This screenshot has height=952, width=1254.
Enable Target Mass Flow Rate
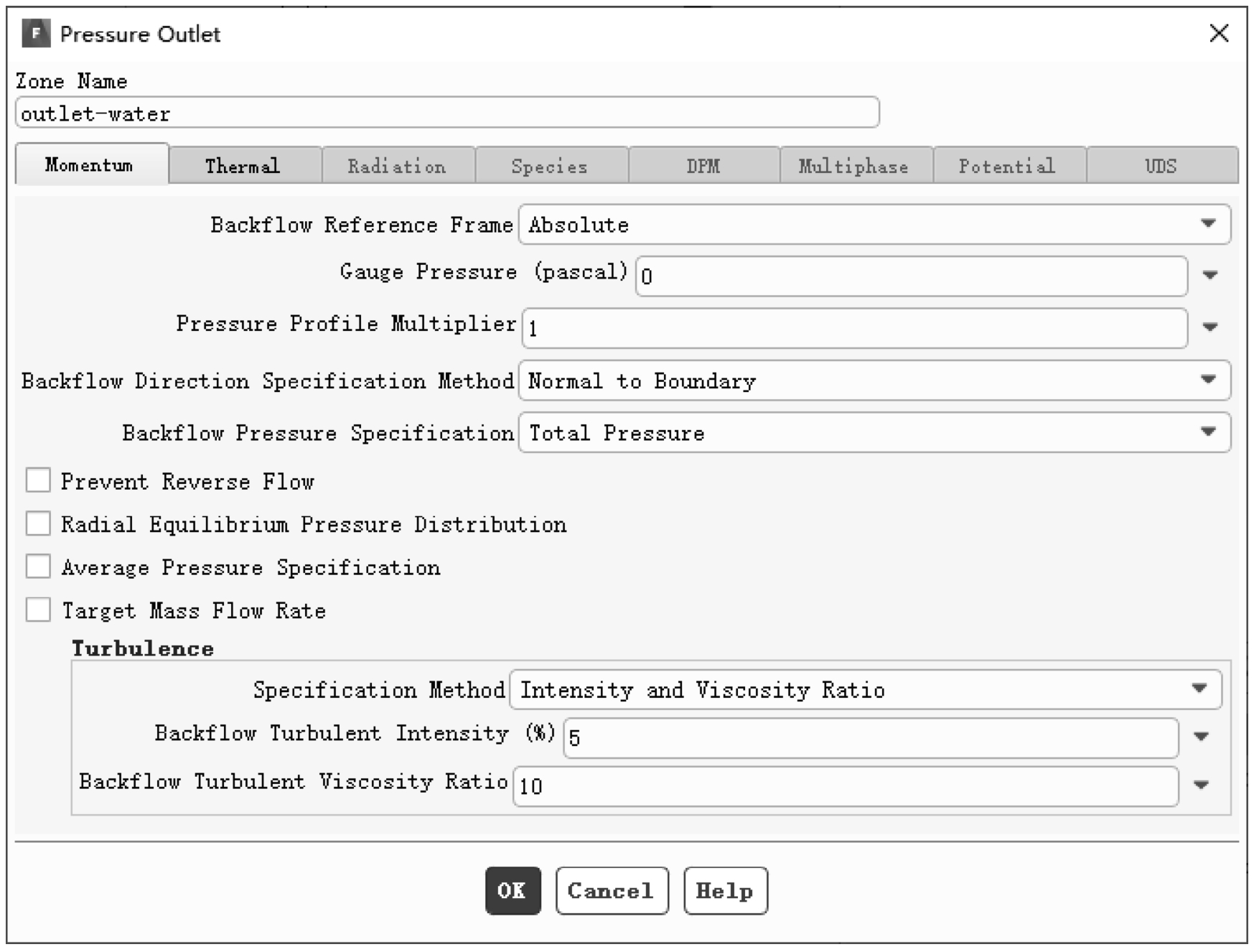38,610
